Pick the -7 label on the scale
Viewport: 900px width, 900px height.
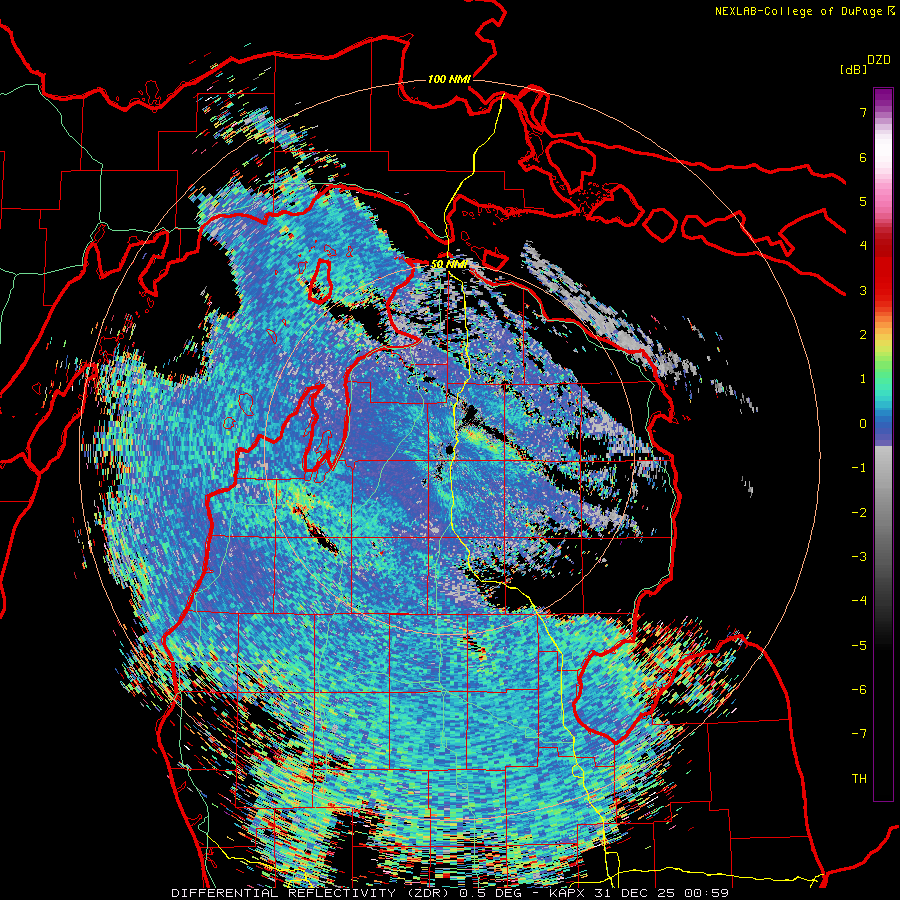(859, 734)
